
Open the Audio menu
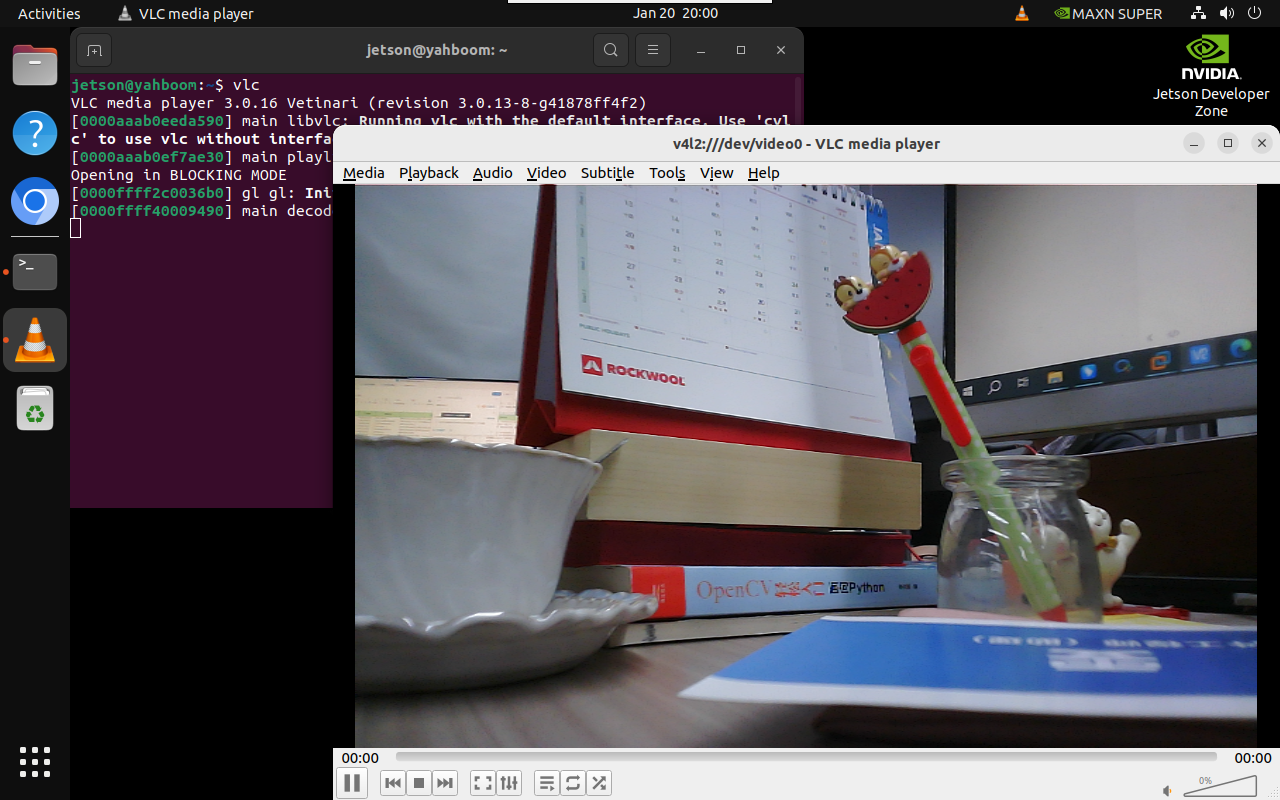(493, 173)
